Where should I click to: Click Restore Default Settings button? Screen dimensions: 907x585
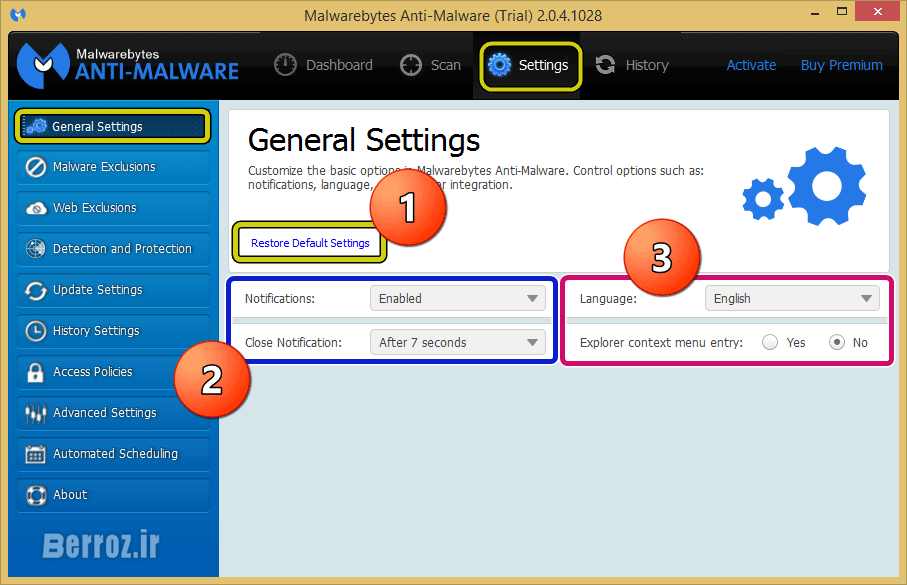(310, 243)
